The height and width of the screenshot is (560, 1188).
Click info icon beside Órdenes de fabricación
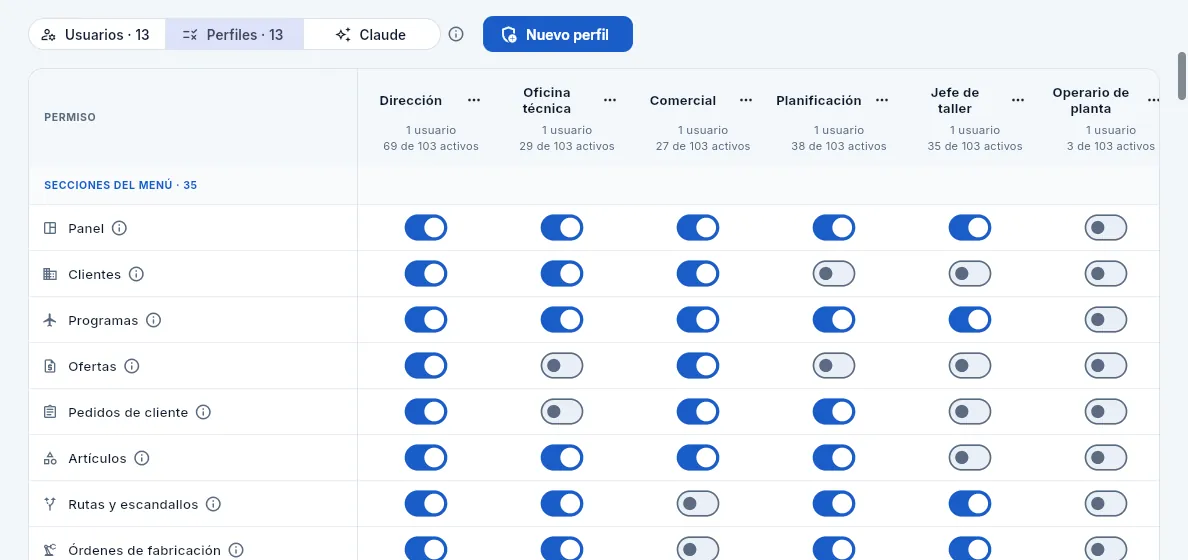pos(236,550)
